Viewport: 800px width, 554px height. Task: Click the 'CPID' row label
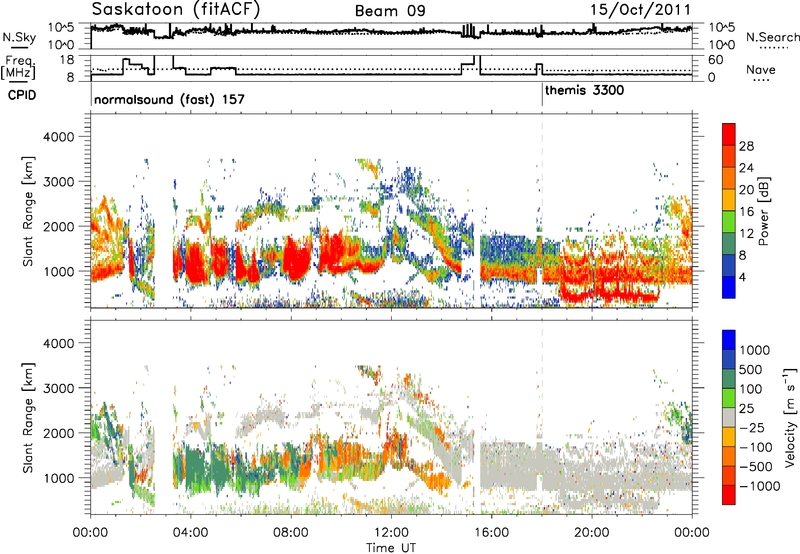[x=22, y=95]
